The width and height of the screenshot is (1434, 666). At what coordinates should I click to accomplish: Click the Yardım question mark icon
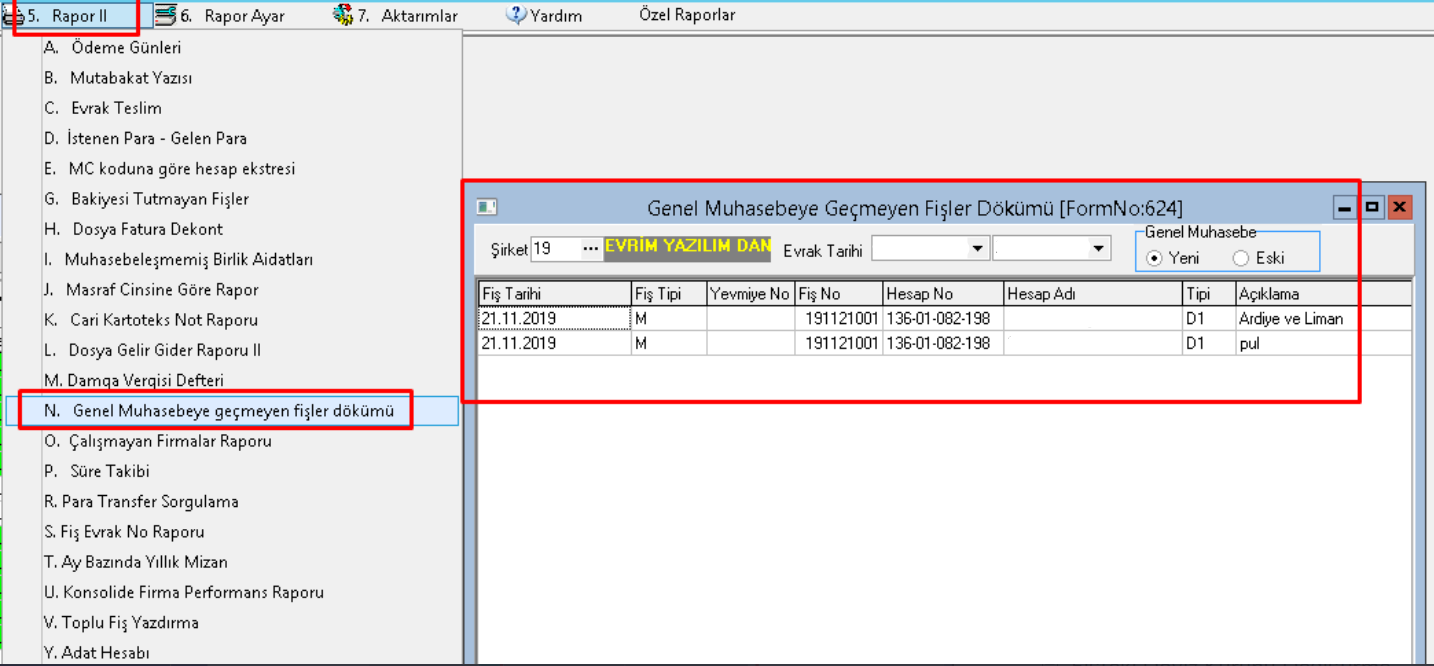point(516,15)
